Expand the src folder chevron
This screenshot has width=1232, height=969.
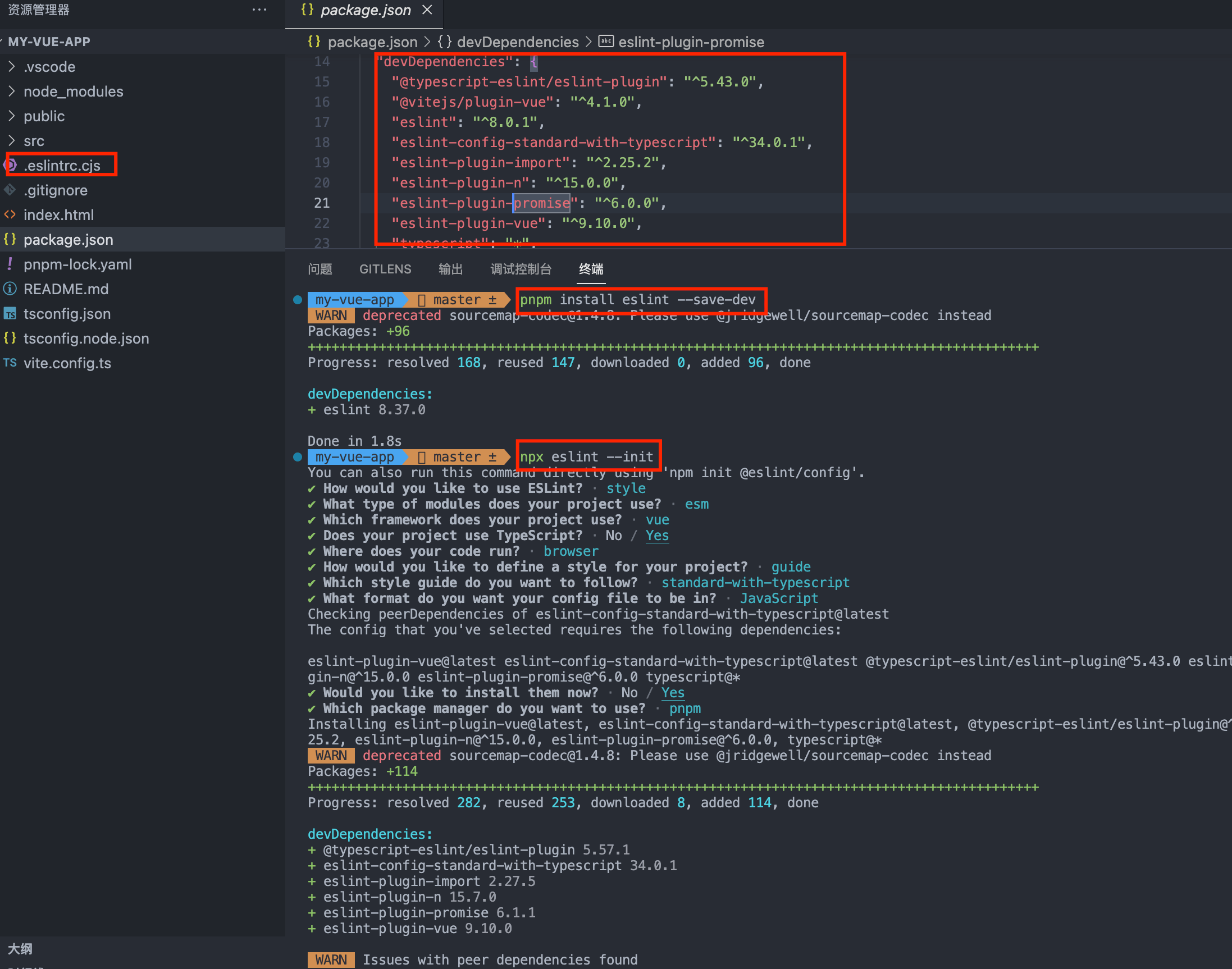click(x=12, y=141)
